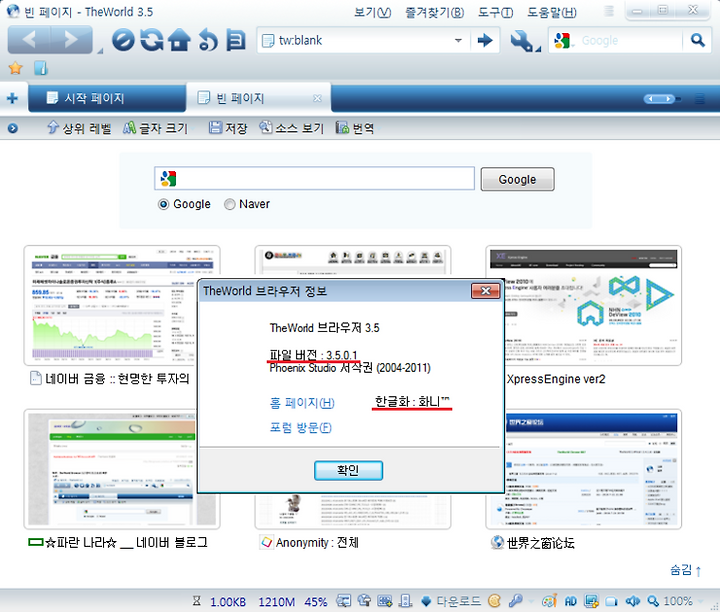Click the computer tower status bar icon
Screen dimensions: 720x612
point(405,601)
